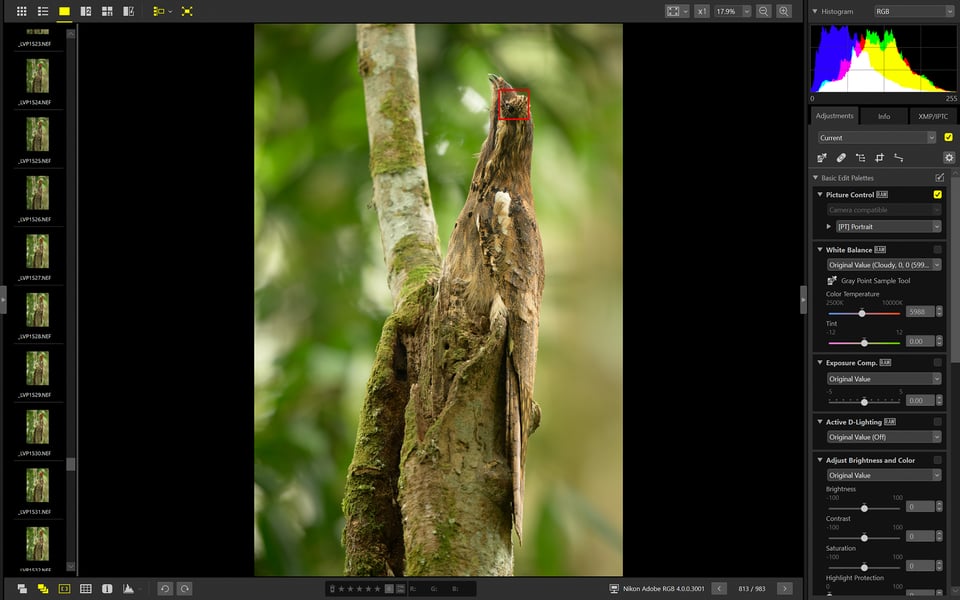The image size is (960, 600).
Task: Enable Adjust Brightness and Color checkbox
Action: pos(937,460)
